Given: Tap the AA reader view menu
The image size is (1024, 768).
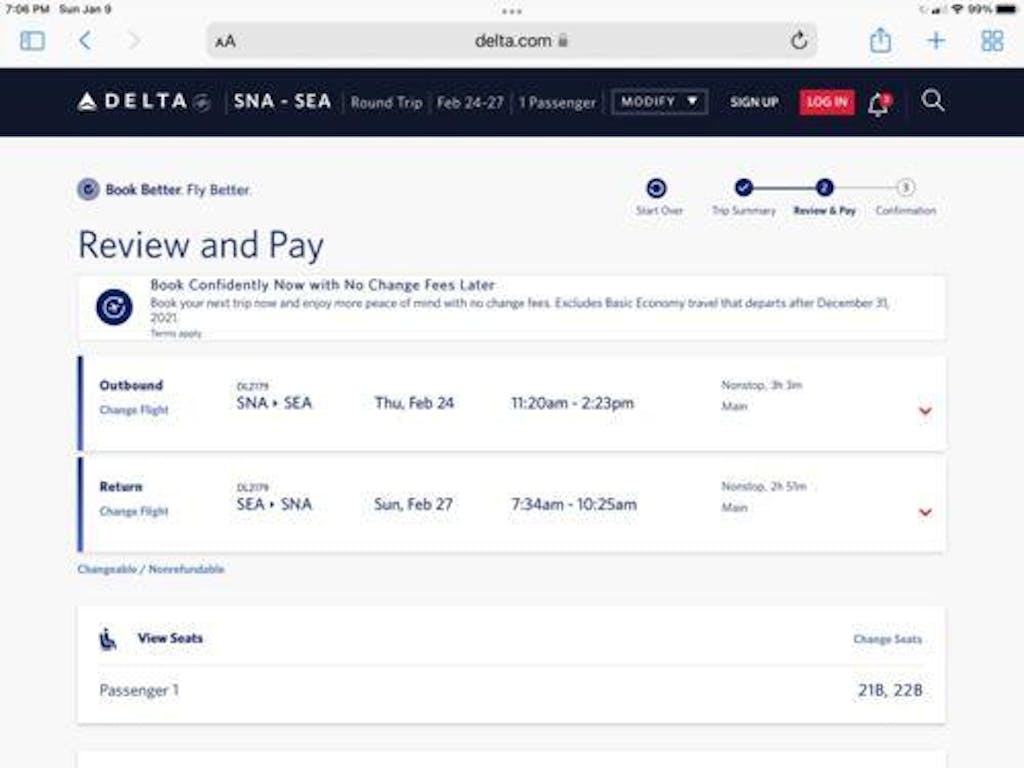Looking at the screenshot, I should 226,41.
